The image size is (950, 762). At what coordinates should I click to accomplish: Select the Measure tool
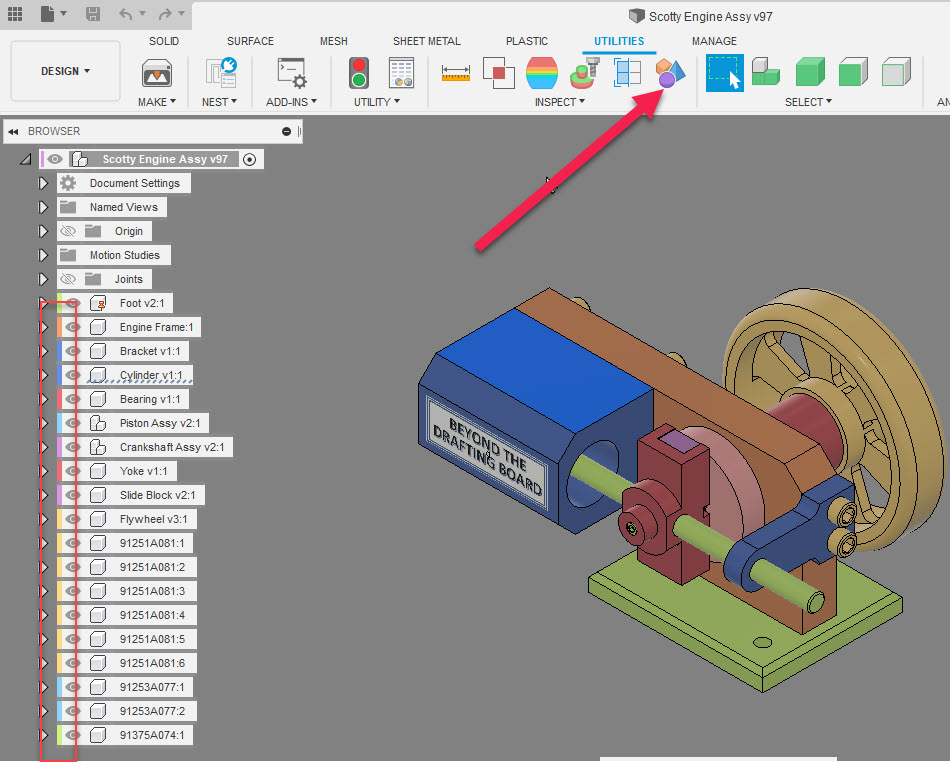pyautogui.click(x=454, y=73)
